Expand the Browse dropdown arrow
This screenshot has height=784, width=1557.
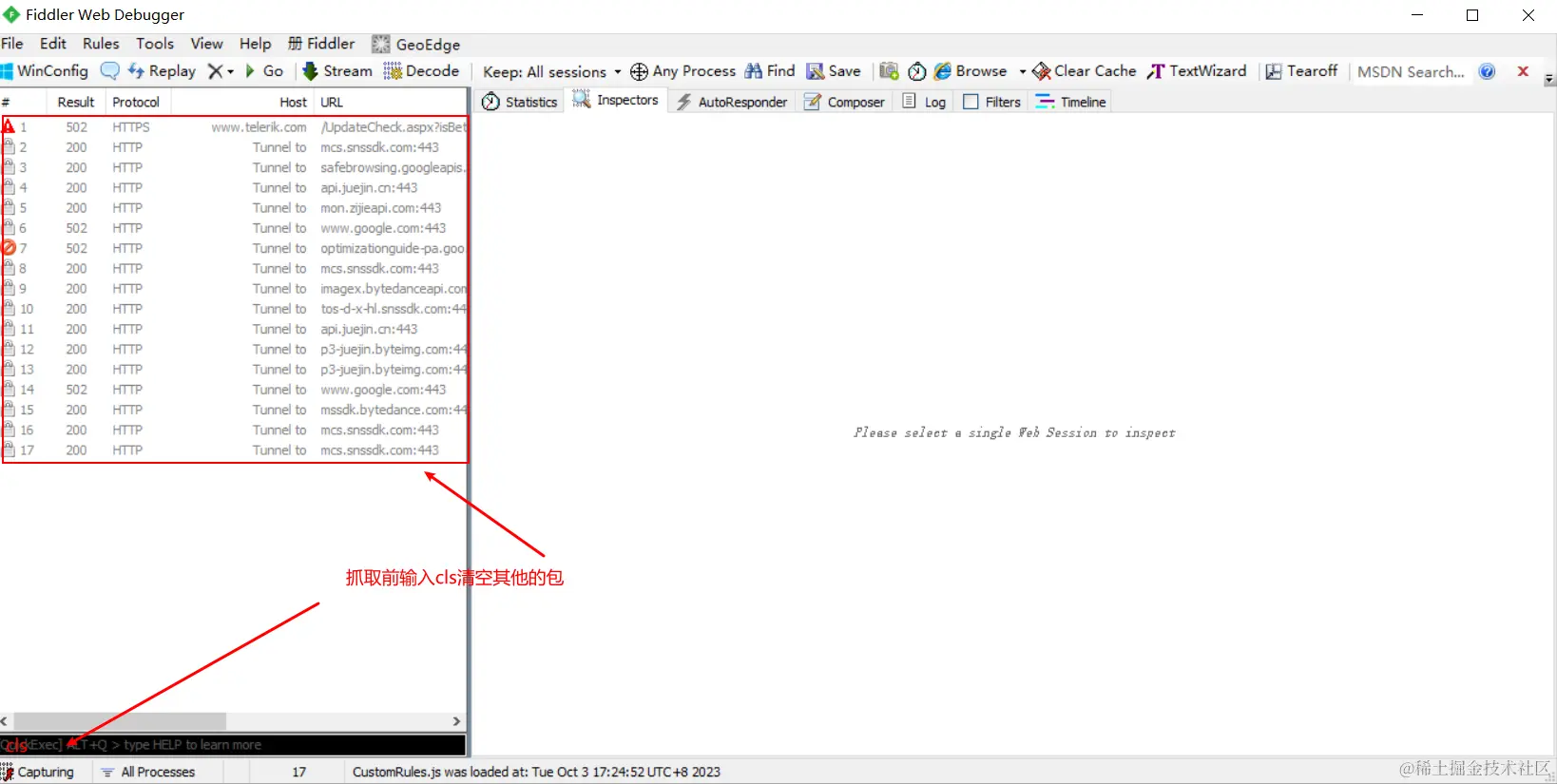pos(1023,72)
